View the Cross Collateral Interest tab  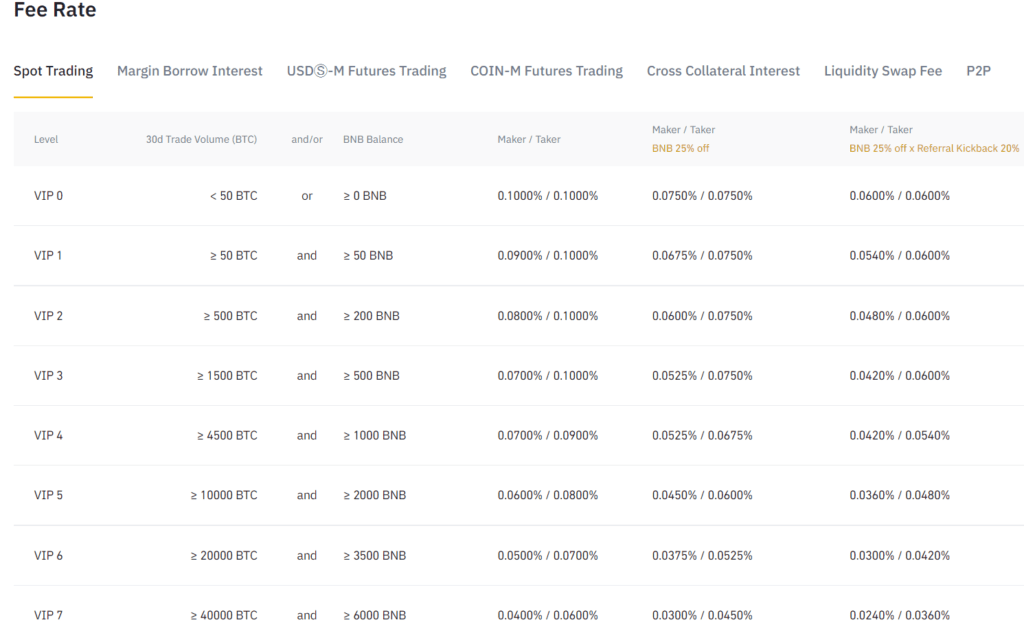[723, 71]
